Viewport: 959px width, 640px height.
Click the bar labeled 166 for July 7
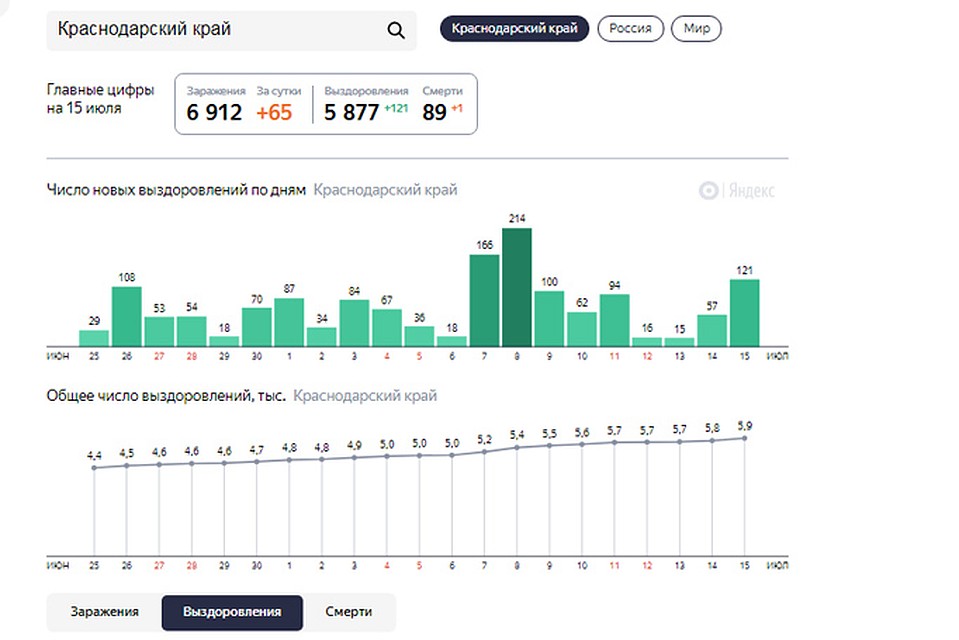tap(484, 299)
